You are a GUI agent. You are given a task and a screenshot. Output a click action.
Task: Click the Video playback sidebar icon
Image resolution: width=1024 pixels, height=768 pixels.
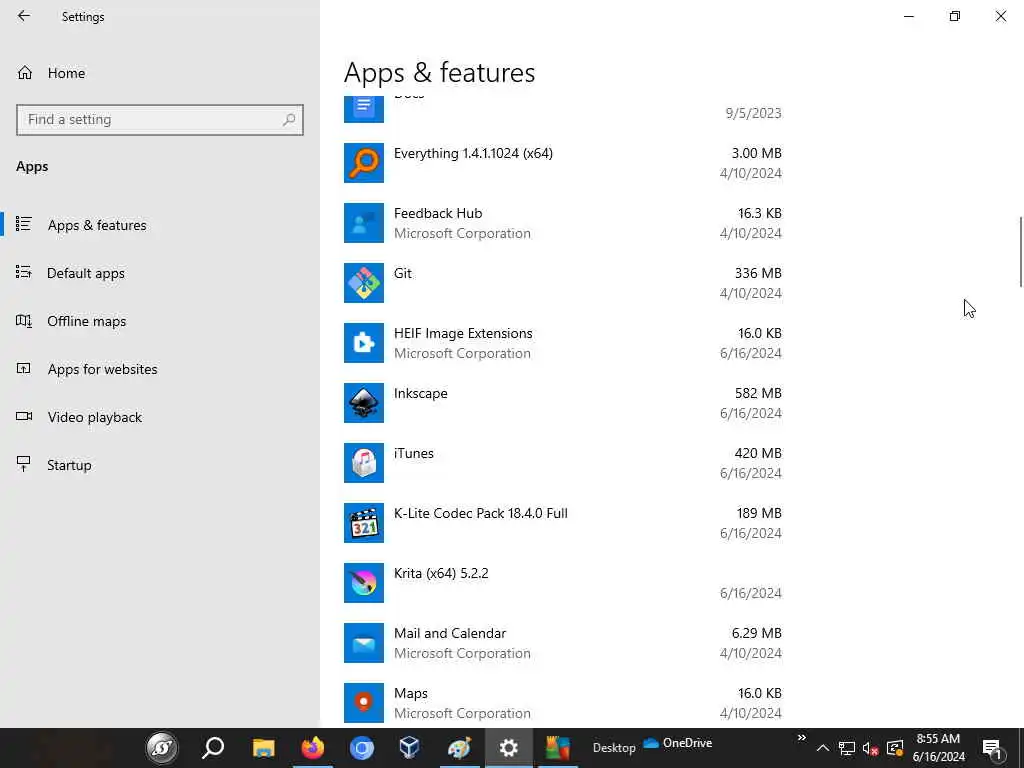(24, 417)
